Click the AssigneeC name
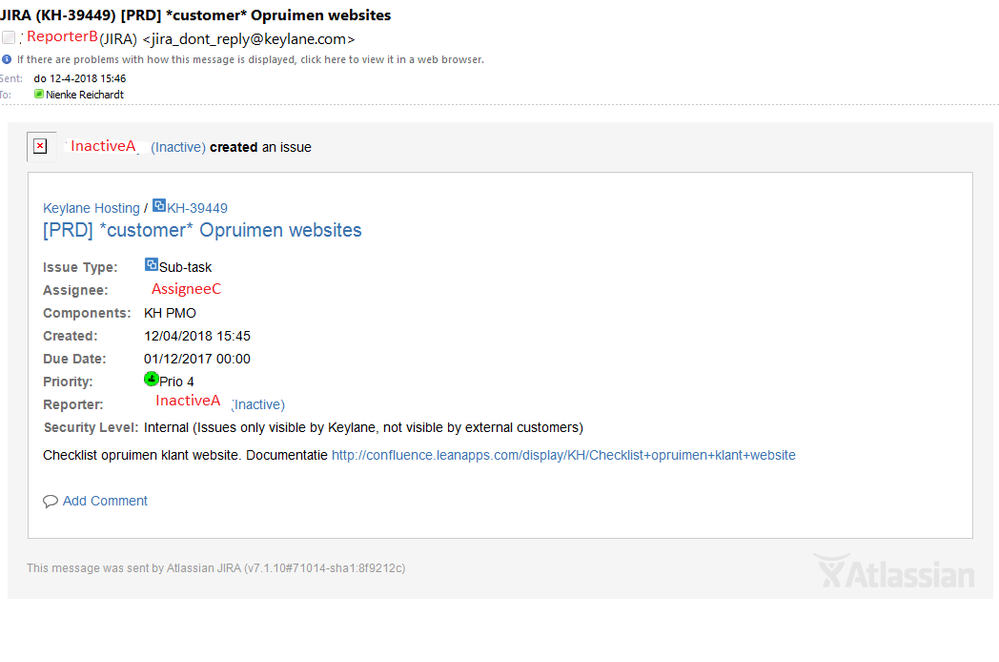Screen dimensions: 999x662 tap(186, 289)
